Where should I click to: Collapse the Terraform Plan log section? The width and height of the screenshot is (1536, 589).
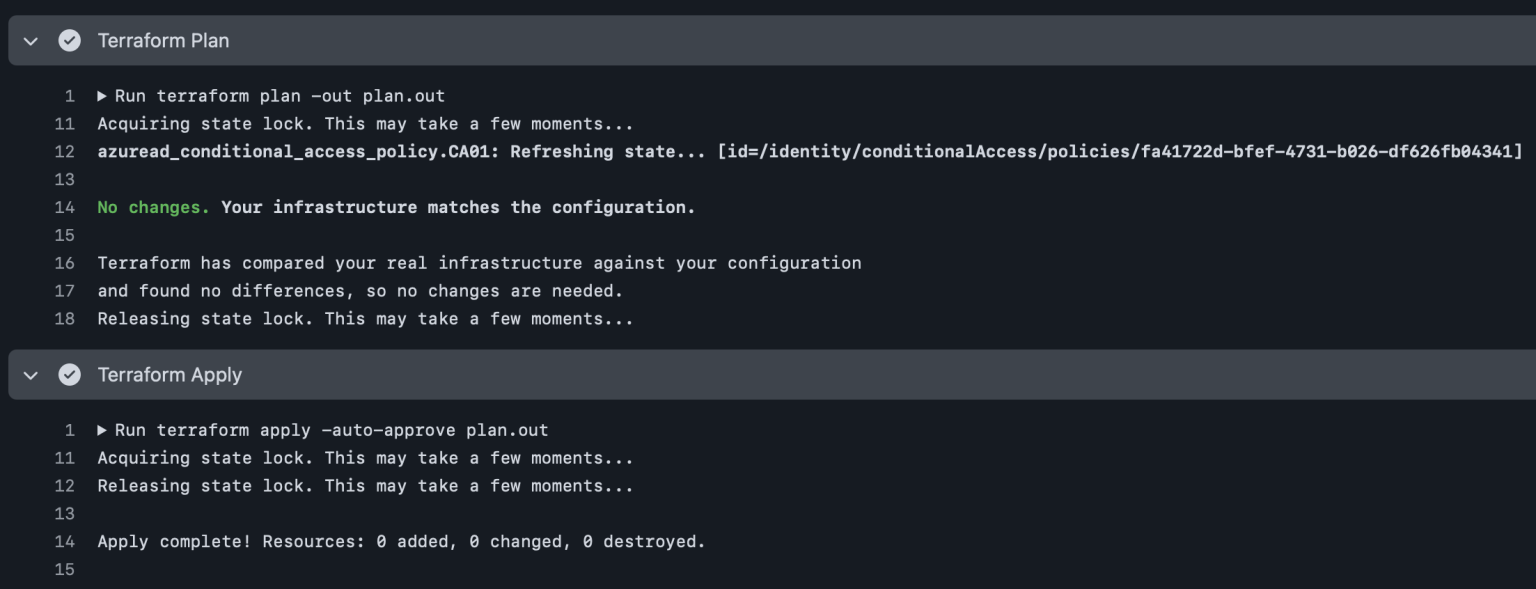(29, 41)
